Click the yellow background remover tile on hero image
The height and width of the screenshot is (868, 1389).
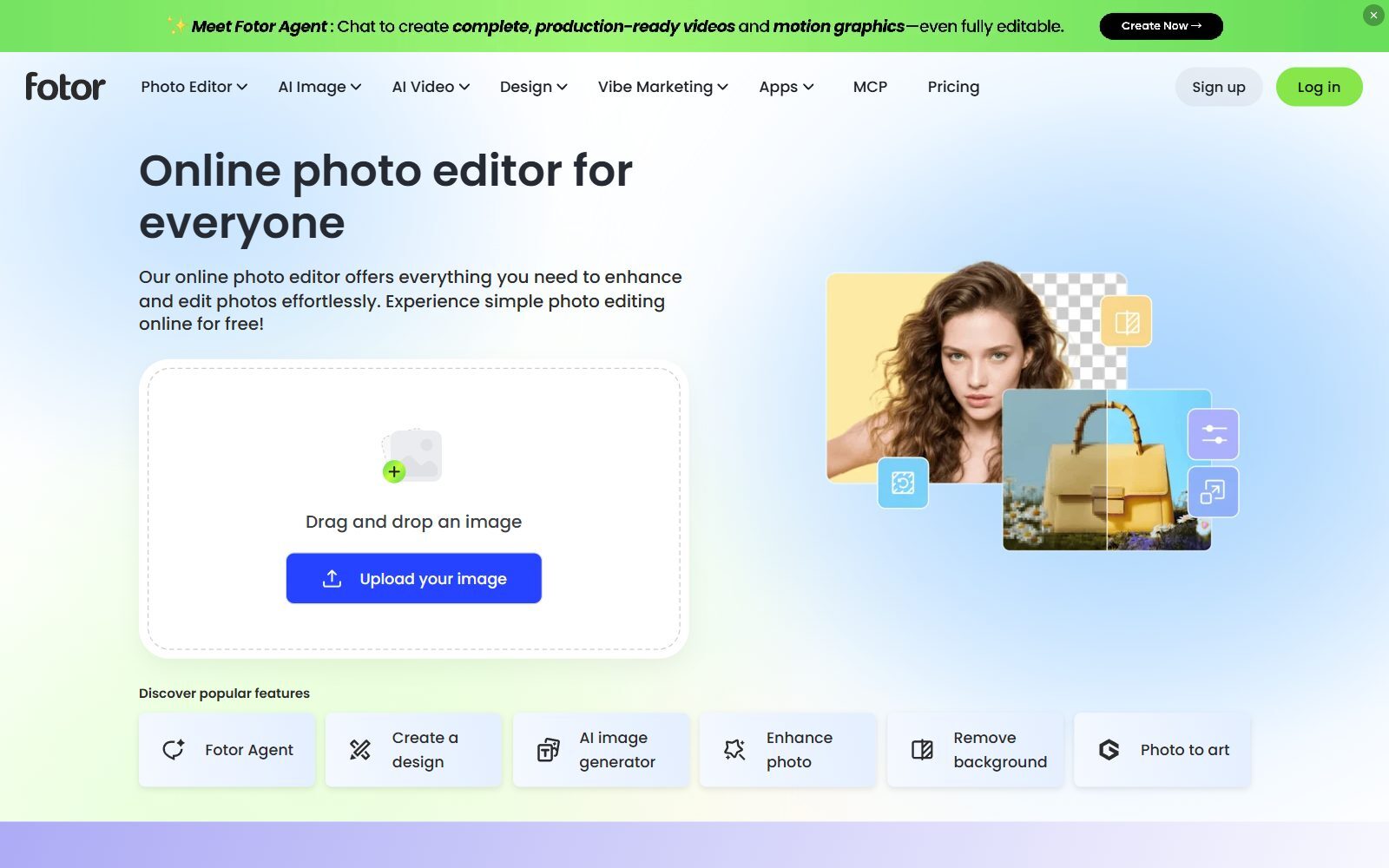coord(1126,322)
